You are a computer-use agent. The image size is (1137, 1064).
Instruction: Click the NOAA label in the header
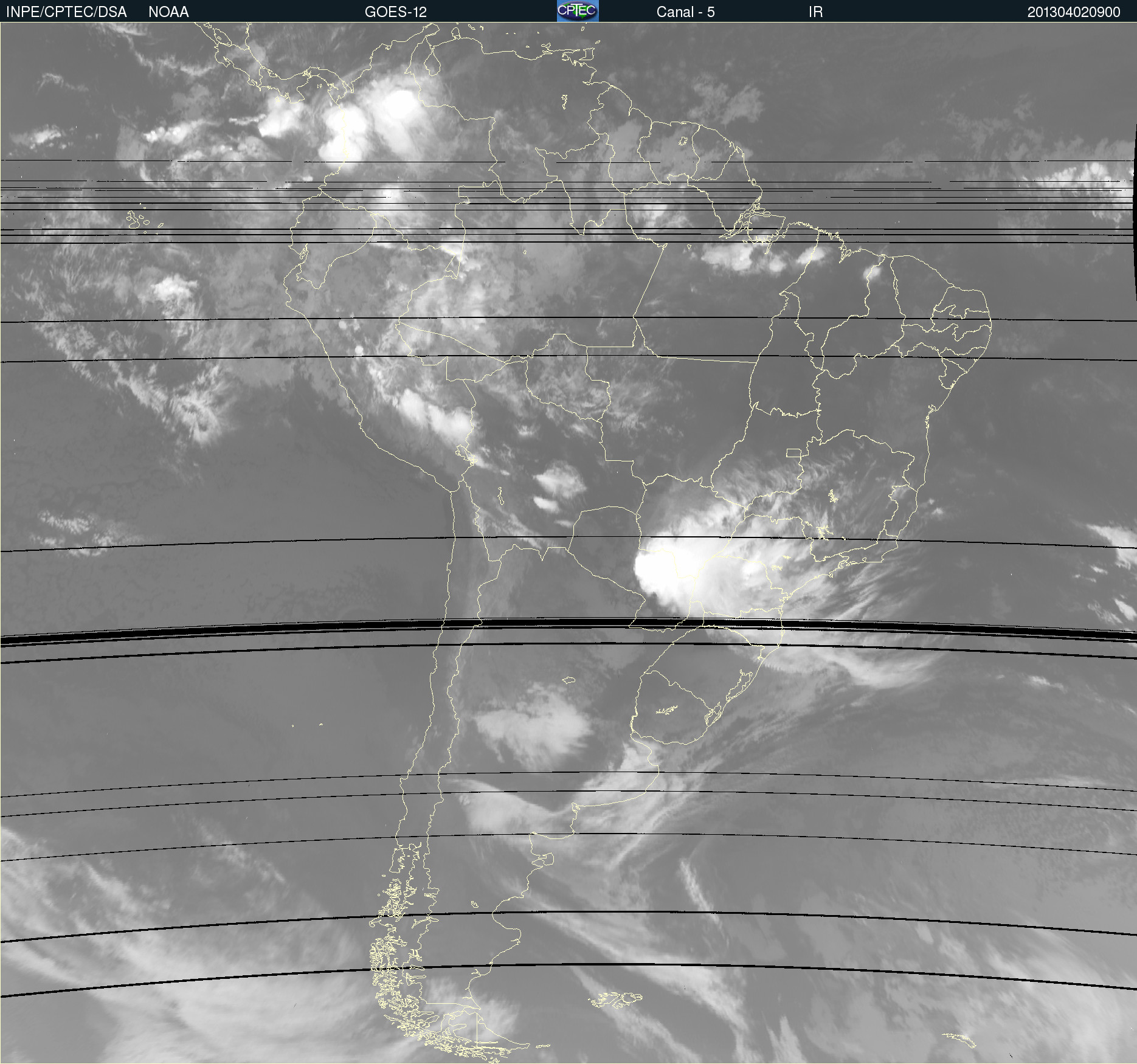[168, 12]
